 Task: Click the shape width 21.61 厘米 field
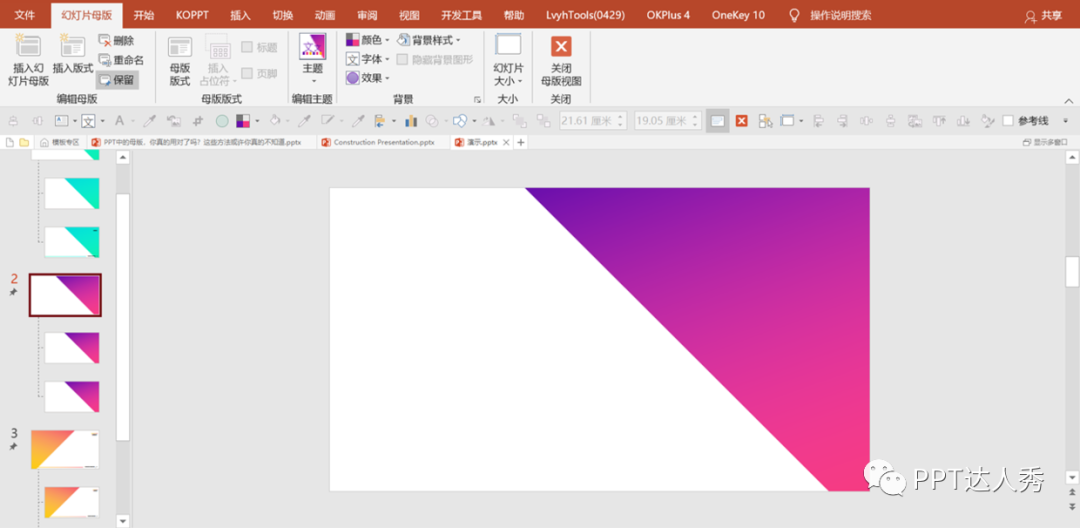[592, 121]
